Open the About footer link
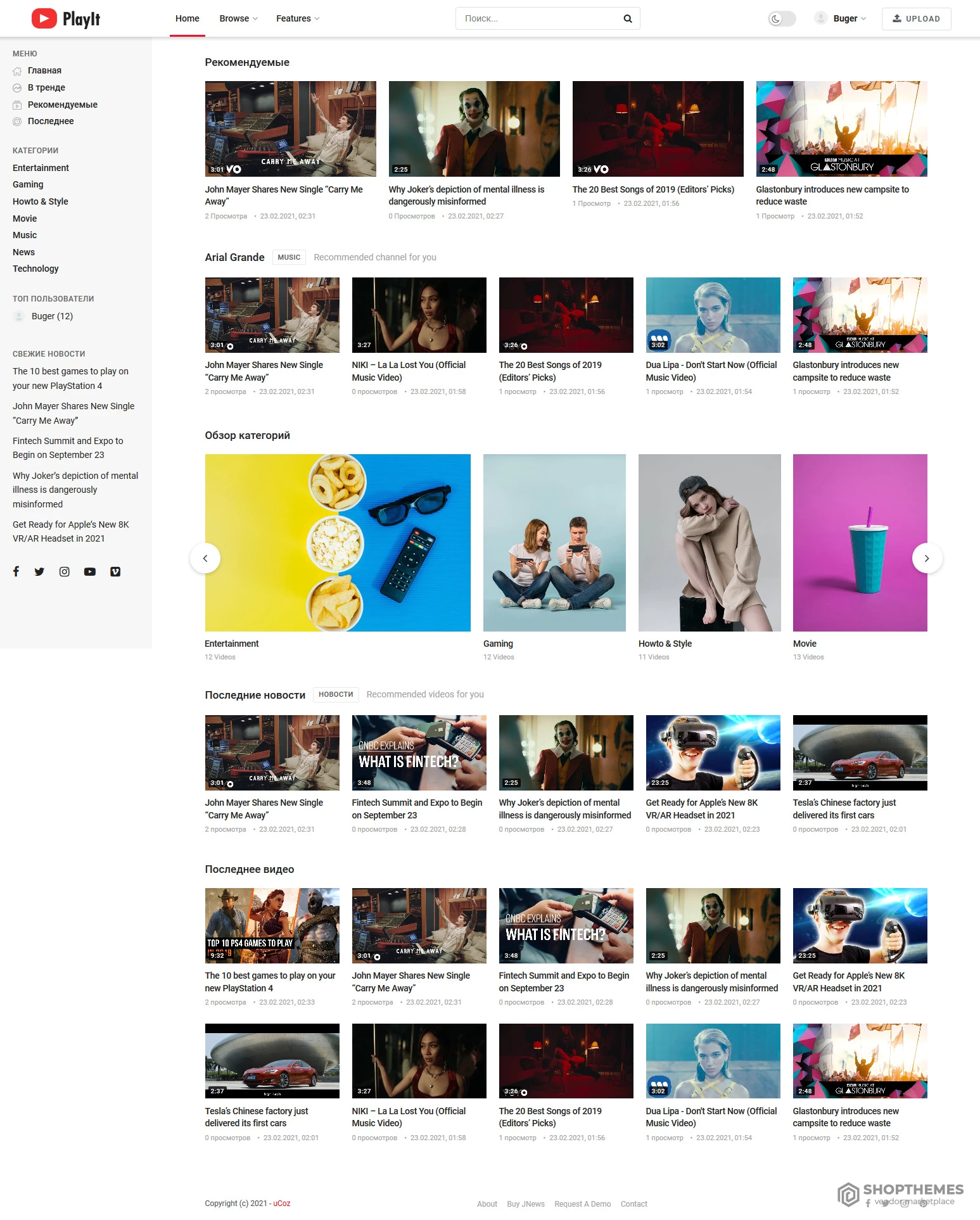 pos(487,1204)
